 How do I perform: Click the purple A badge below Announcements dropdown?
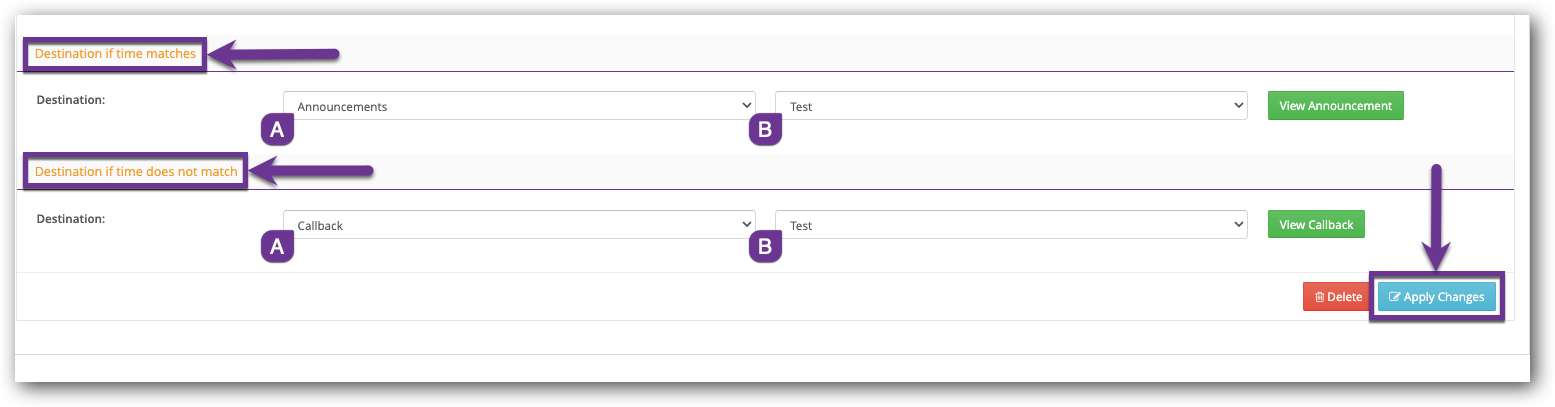click(x=277, y=129)
